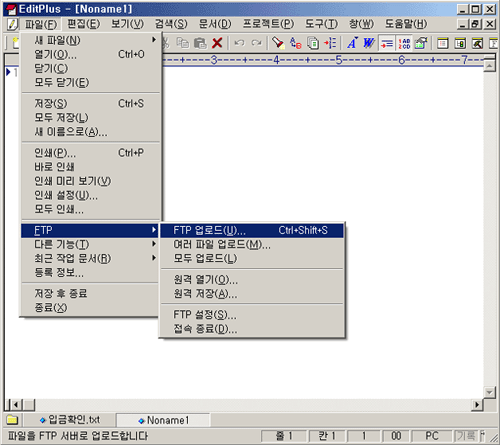Select FTP 업로드(U)... in submenu

click(252, 231)
